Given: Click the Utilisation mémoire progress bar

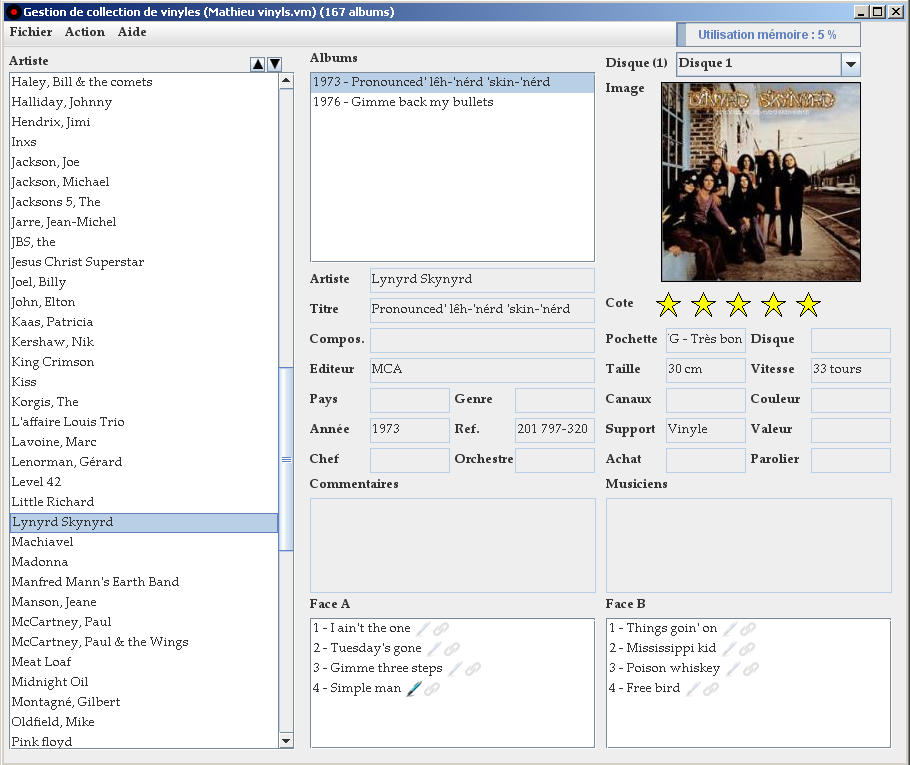Looking at the screenshot, I should point(768,35).
